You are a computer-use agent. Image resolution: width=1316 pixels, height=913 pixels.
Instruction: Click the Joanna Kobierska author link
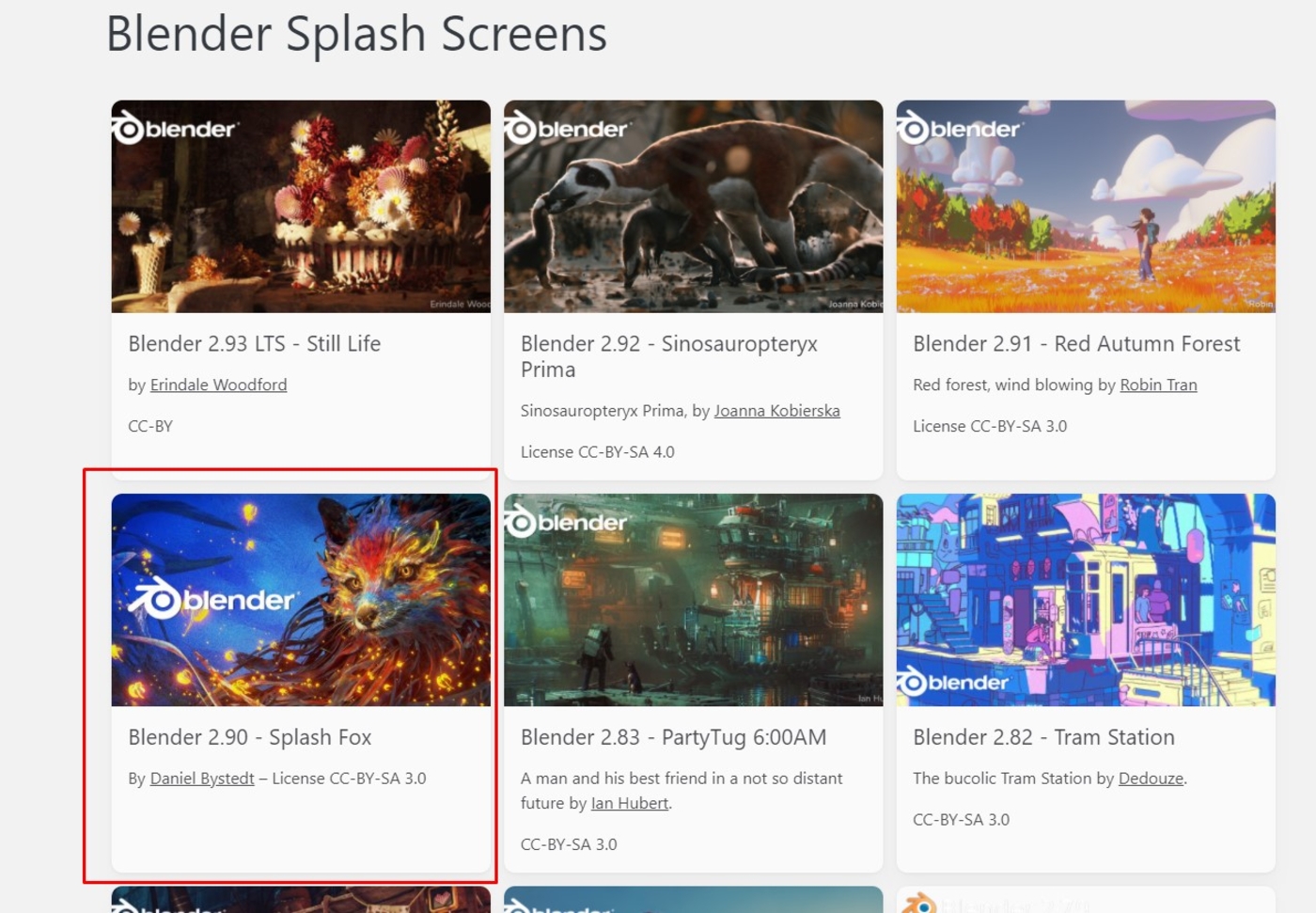tap(776, 411)
